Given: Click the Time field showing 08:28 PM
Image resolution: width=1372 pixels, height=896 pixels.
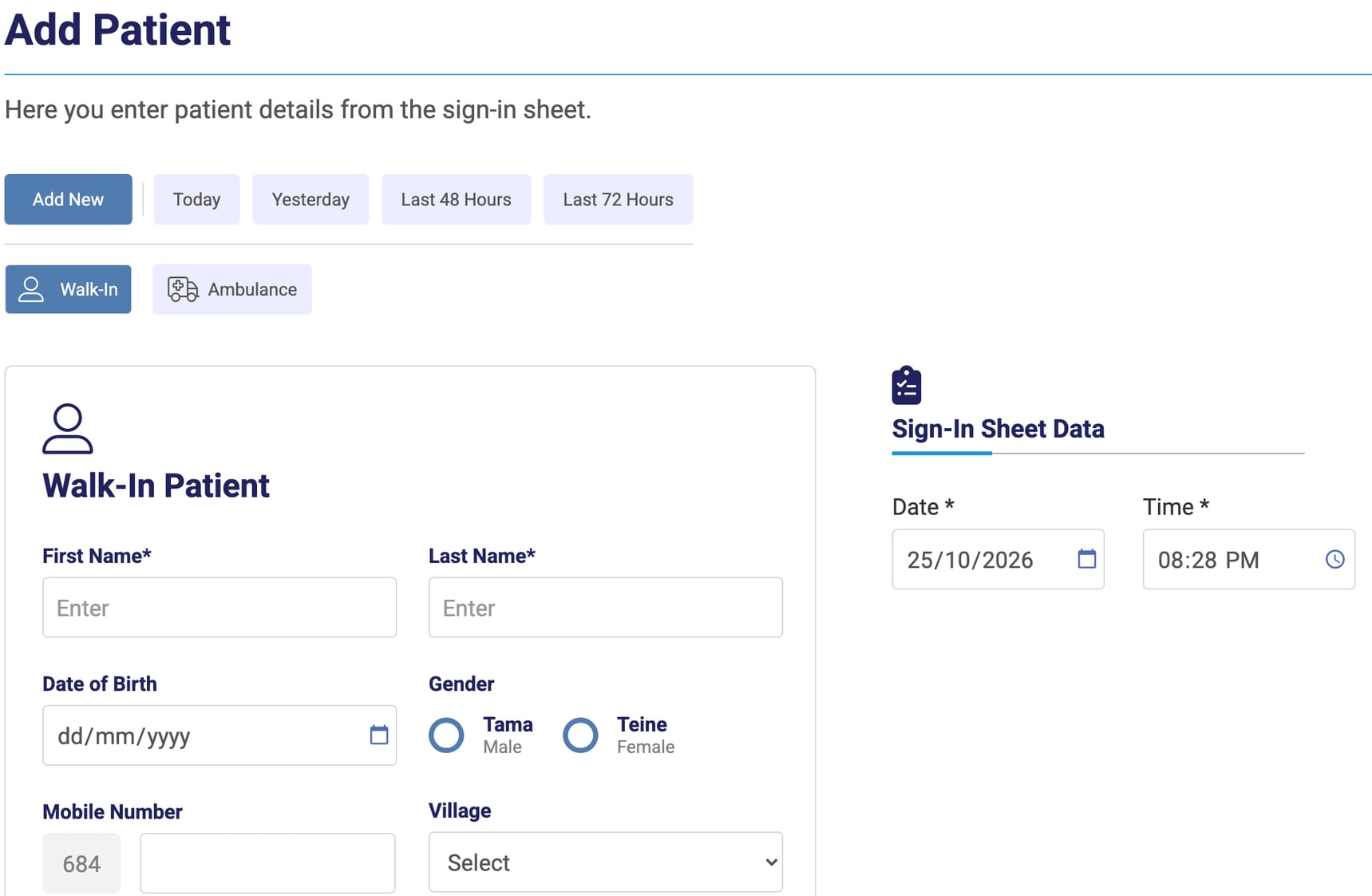Looking at the screenshot, I should click(x=1248, y=559).
